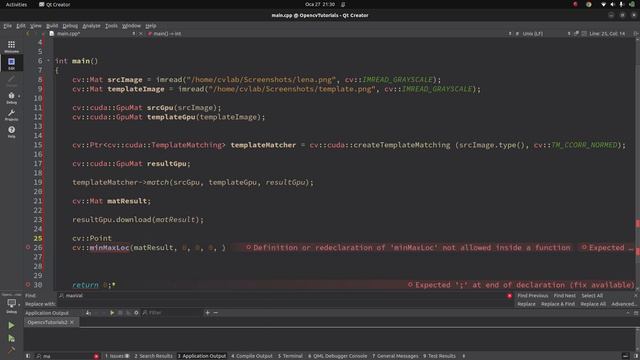Image resolution: width=640 pixels, height=360 pixels.
Task: Close the main.cpp document
Action: [x=141, y=34]
